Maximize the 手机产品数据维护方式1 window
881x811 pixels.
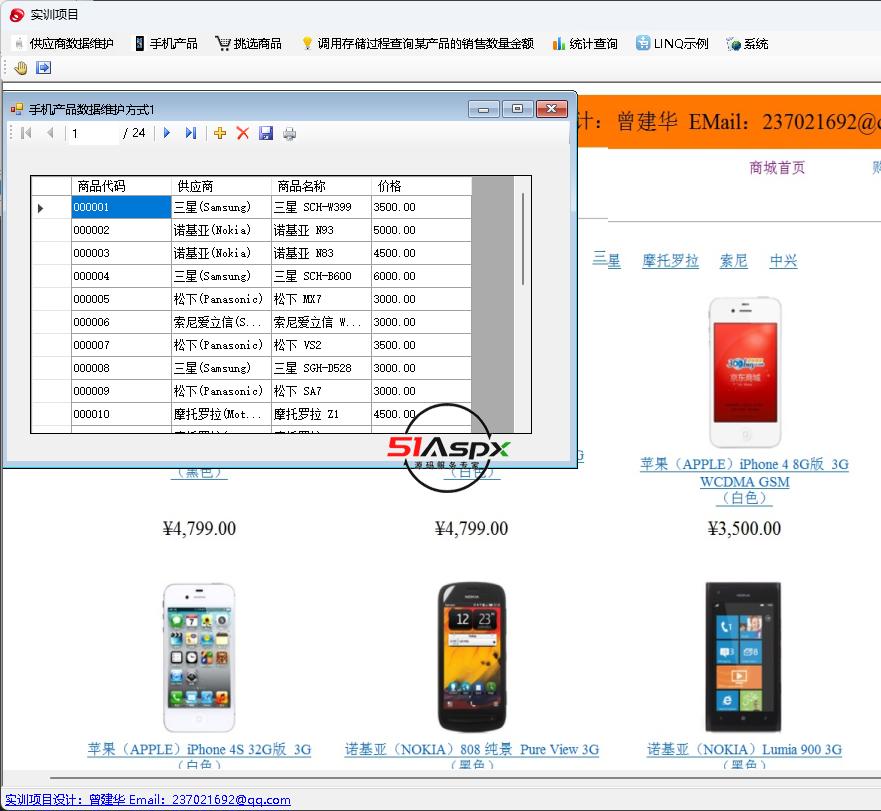pos(517,109)
